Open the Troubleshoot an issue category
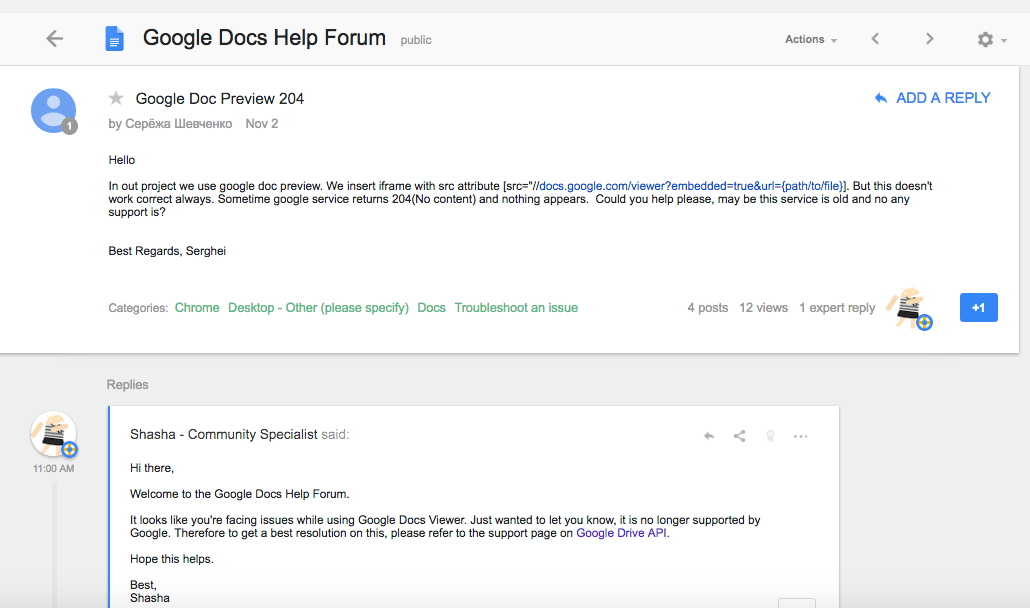 (x=516, y=307)
